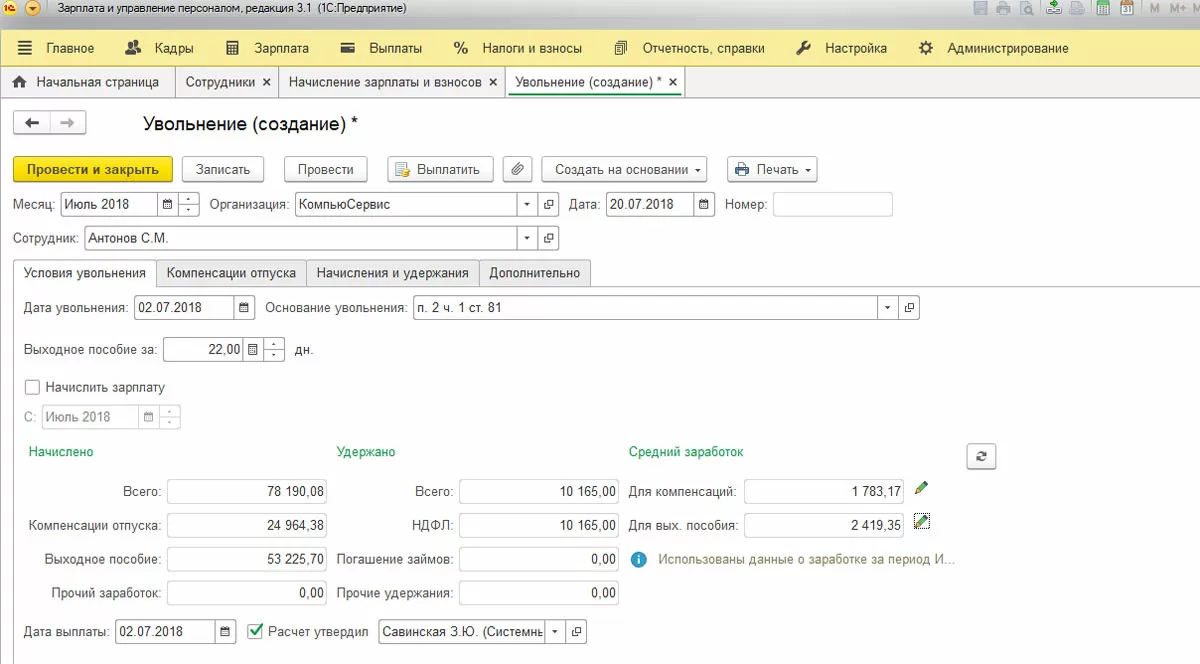Click the Провести button
Viewport: 1200px width, 664px height.
click(326, 169)
